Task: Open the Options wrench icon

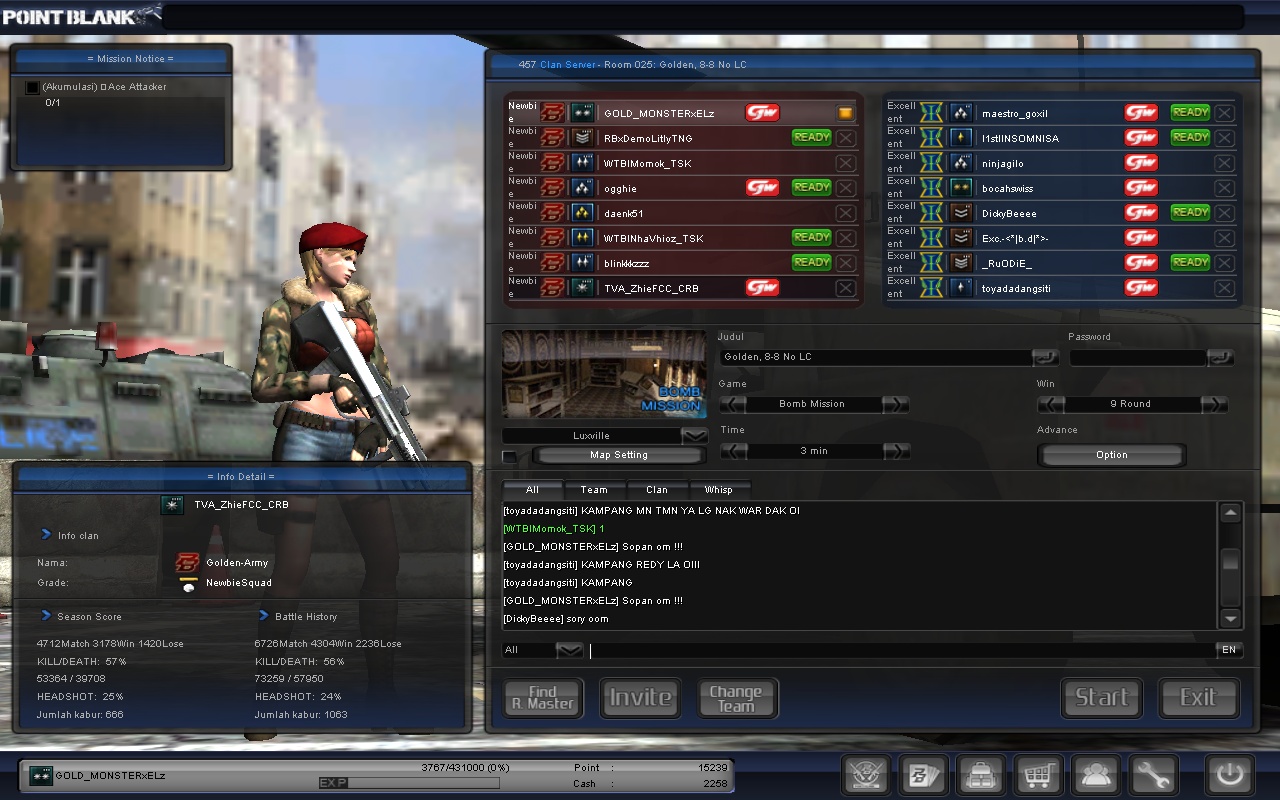Action: 1152,775
